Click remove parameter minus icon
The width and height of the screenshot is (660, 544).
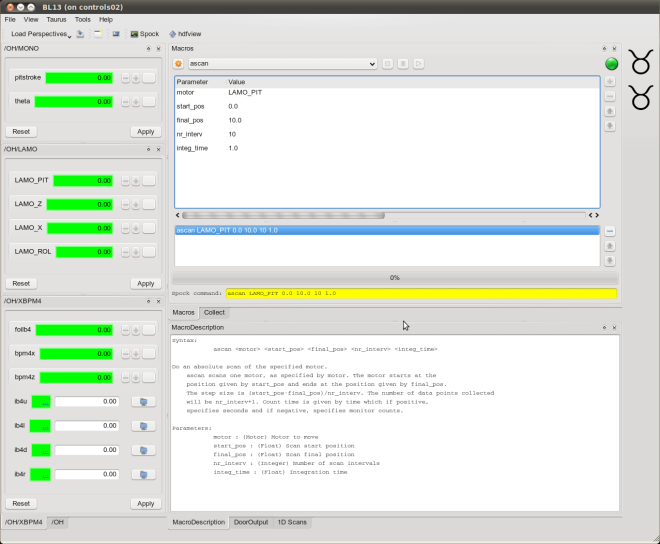click(609, 96)
